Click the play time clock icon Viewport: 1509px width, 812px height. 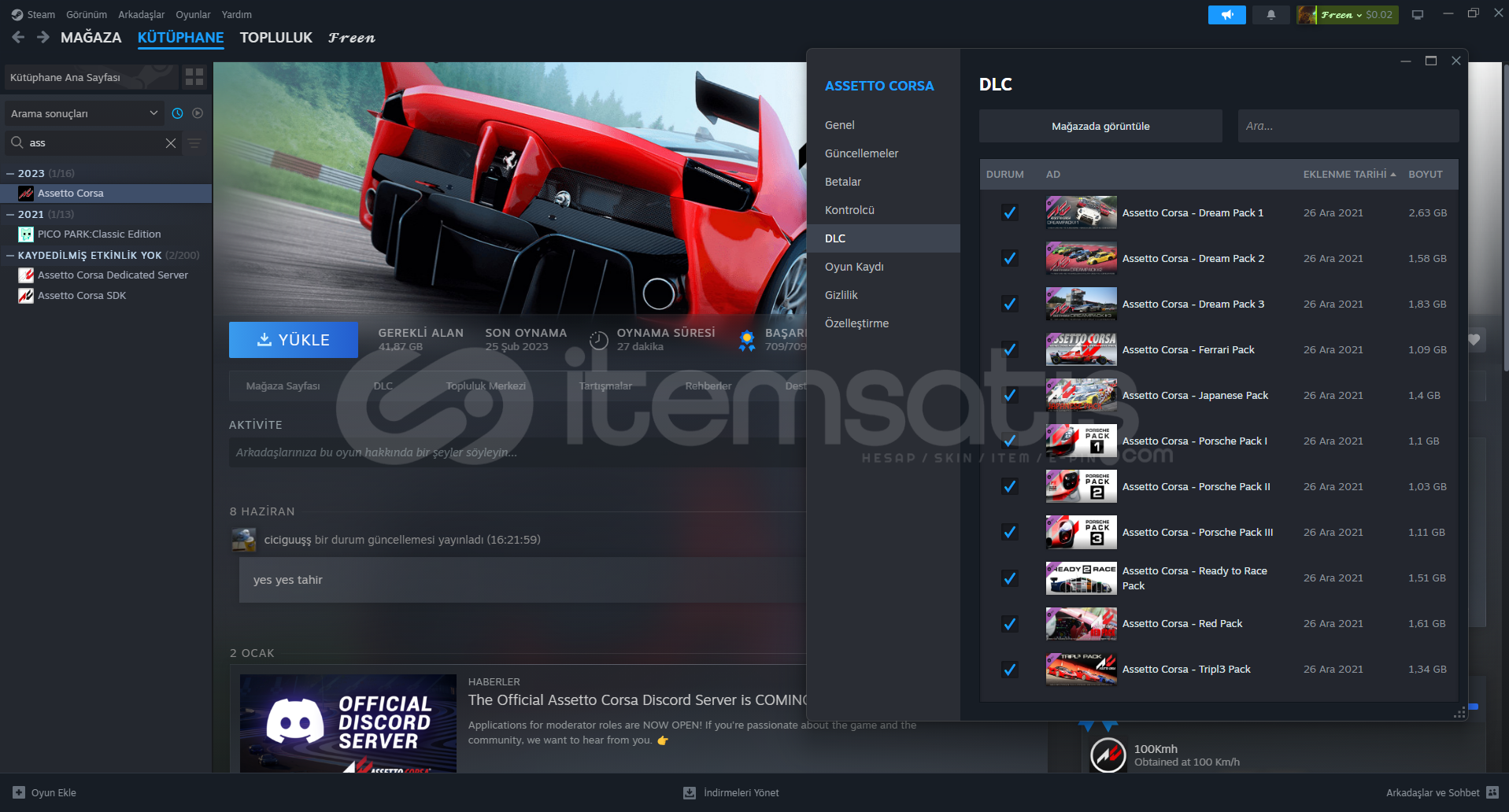(x=599, y=340)
